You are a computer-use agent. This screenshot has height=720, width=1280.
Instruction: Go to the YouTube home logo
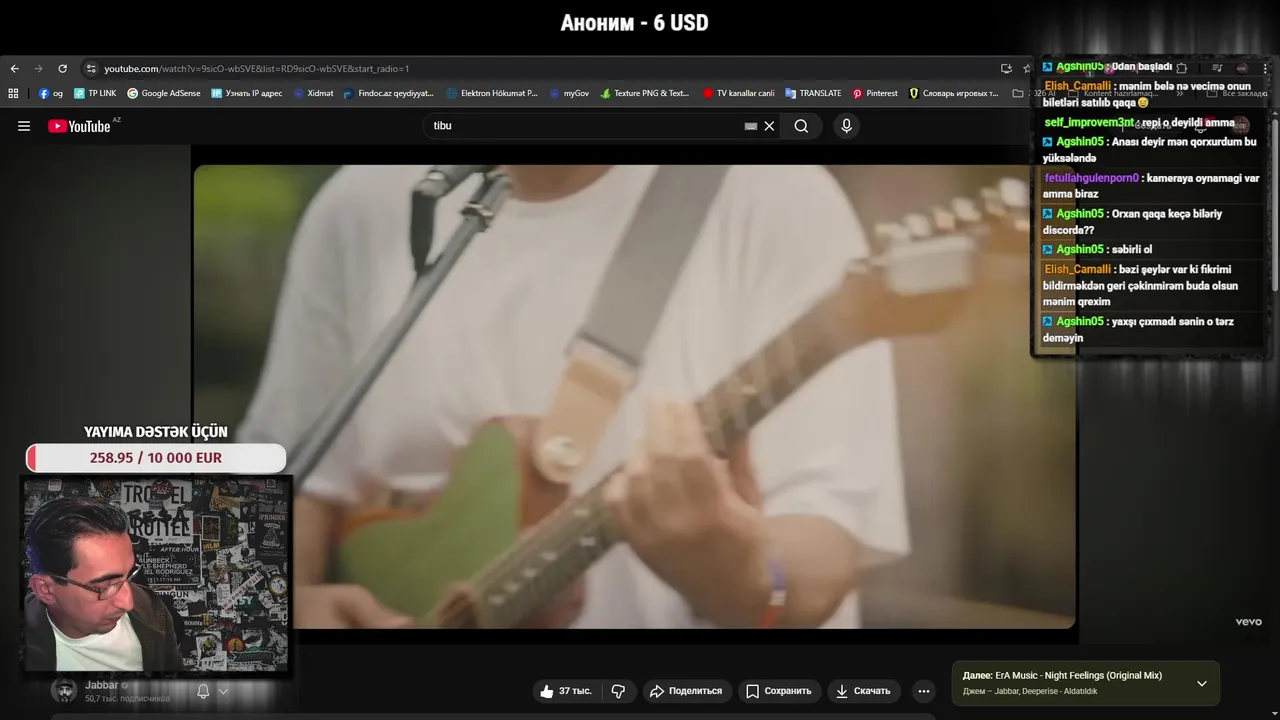tap(79, 126)
